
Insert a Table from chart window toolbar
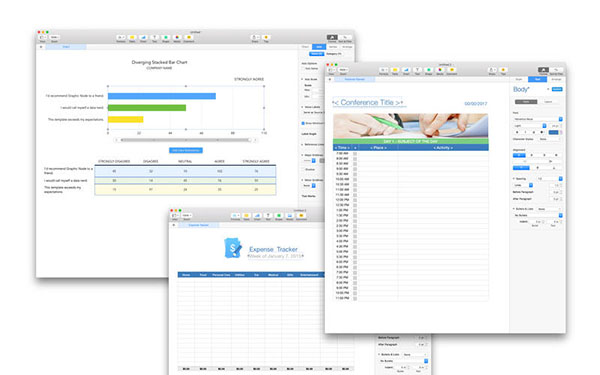click(132, 38)
